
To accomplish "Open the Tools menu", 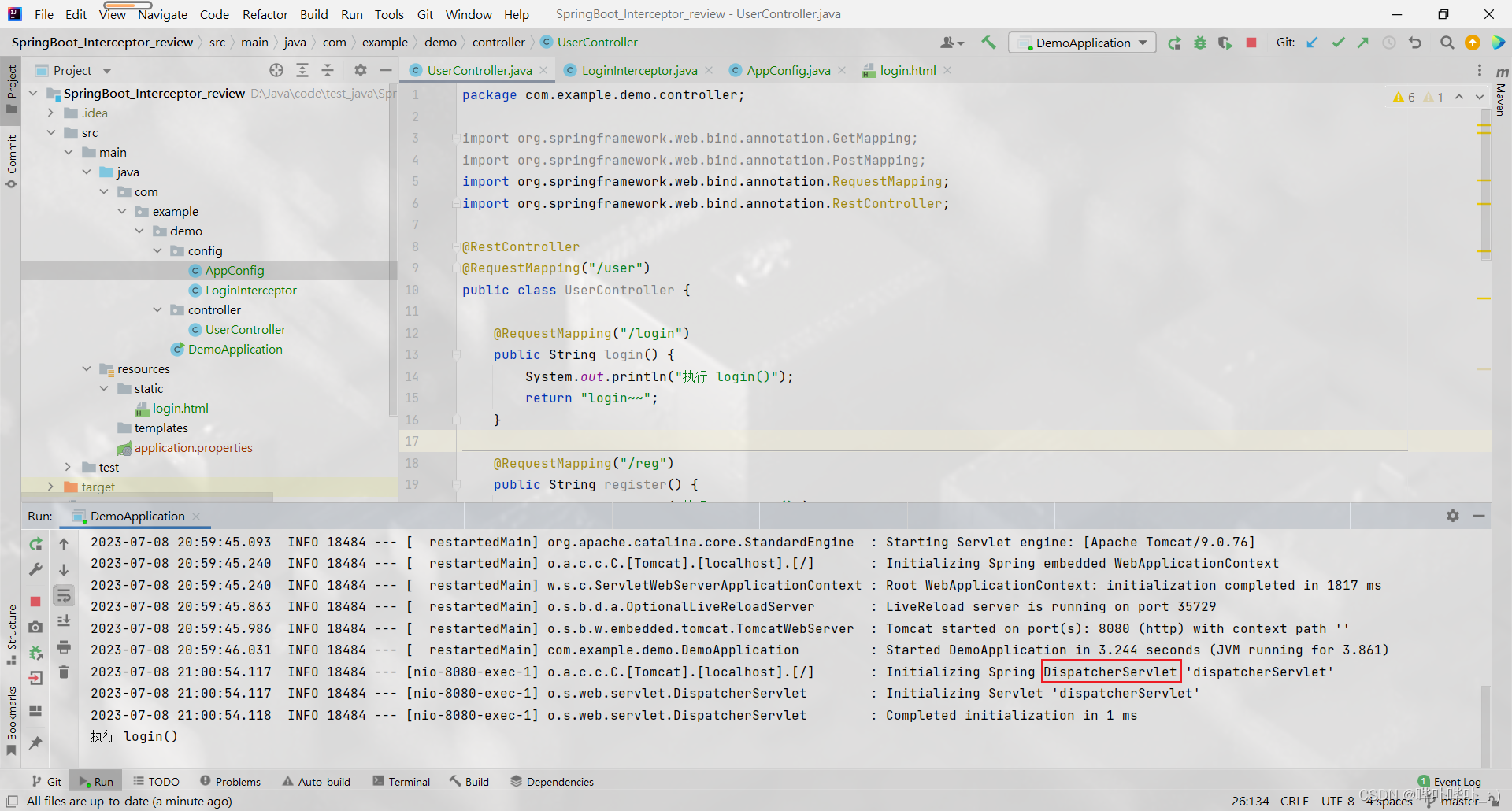I will (x=389, y=14).
